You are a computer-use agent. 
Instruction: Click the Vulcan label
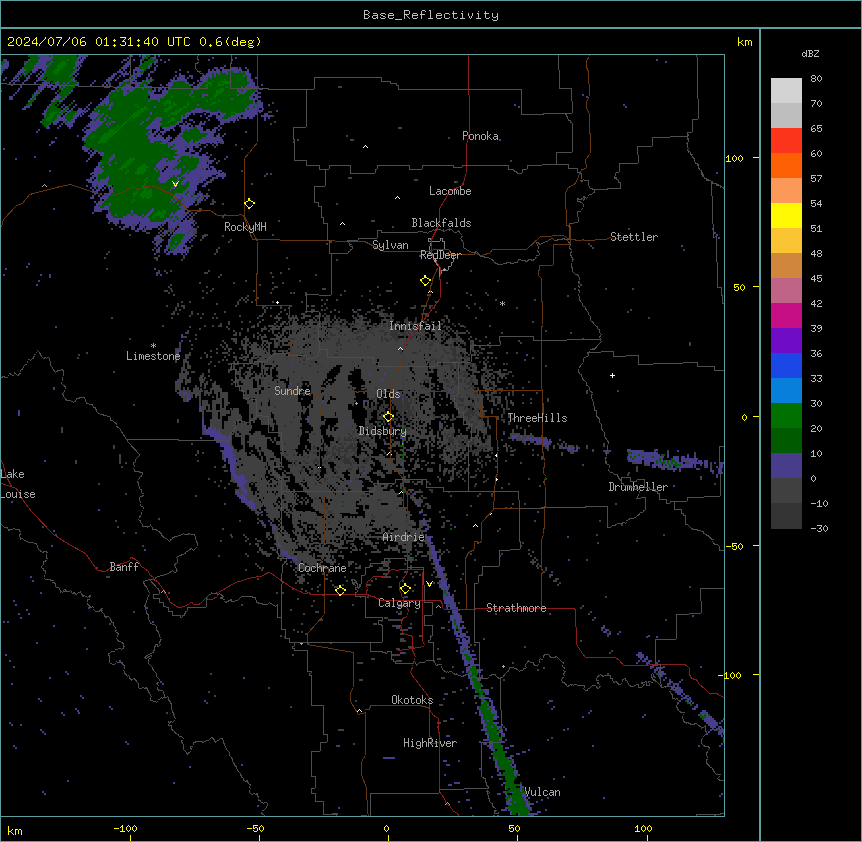tap(543, 792)
